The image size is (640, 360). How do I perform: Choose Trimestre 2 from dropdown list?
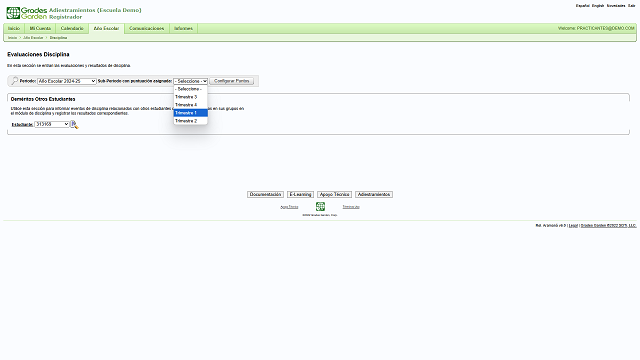click(191, 121)
